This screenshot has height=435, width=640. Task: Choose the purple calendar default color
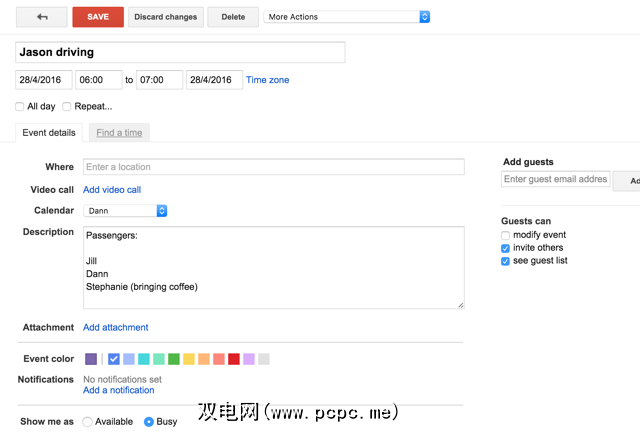coord(91,359)
